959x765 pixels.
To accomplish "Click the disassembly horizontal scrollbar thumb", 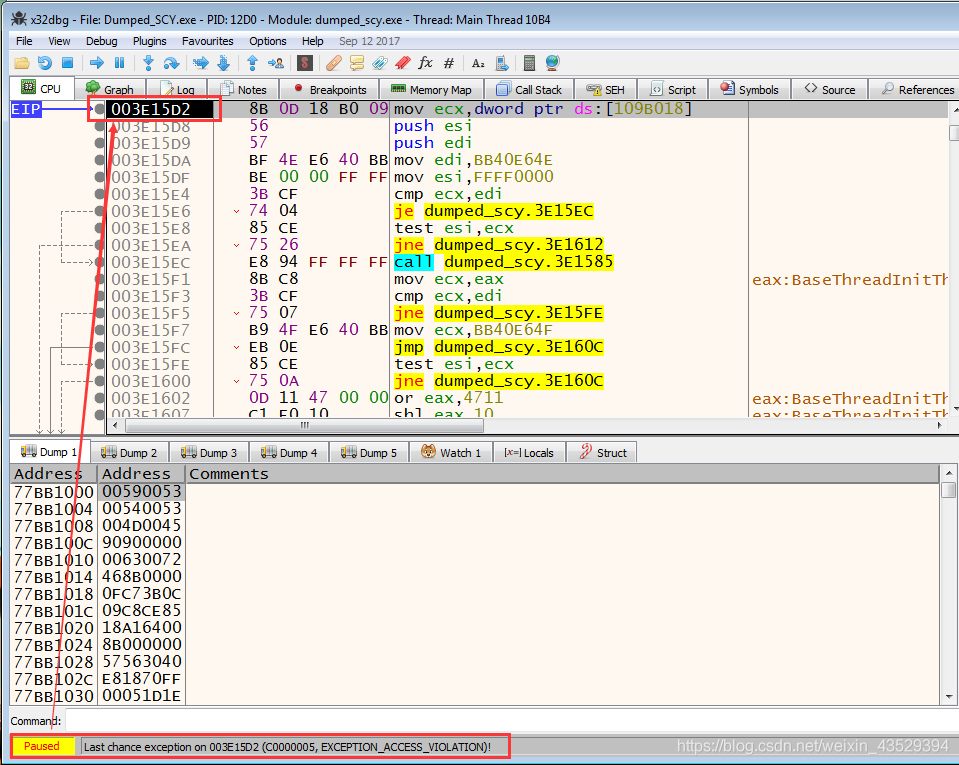I will pyautogui.click(x=305, y=425).
